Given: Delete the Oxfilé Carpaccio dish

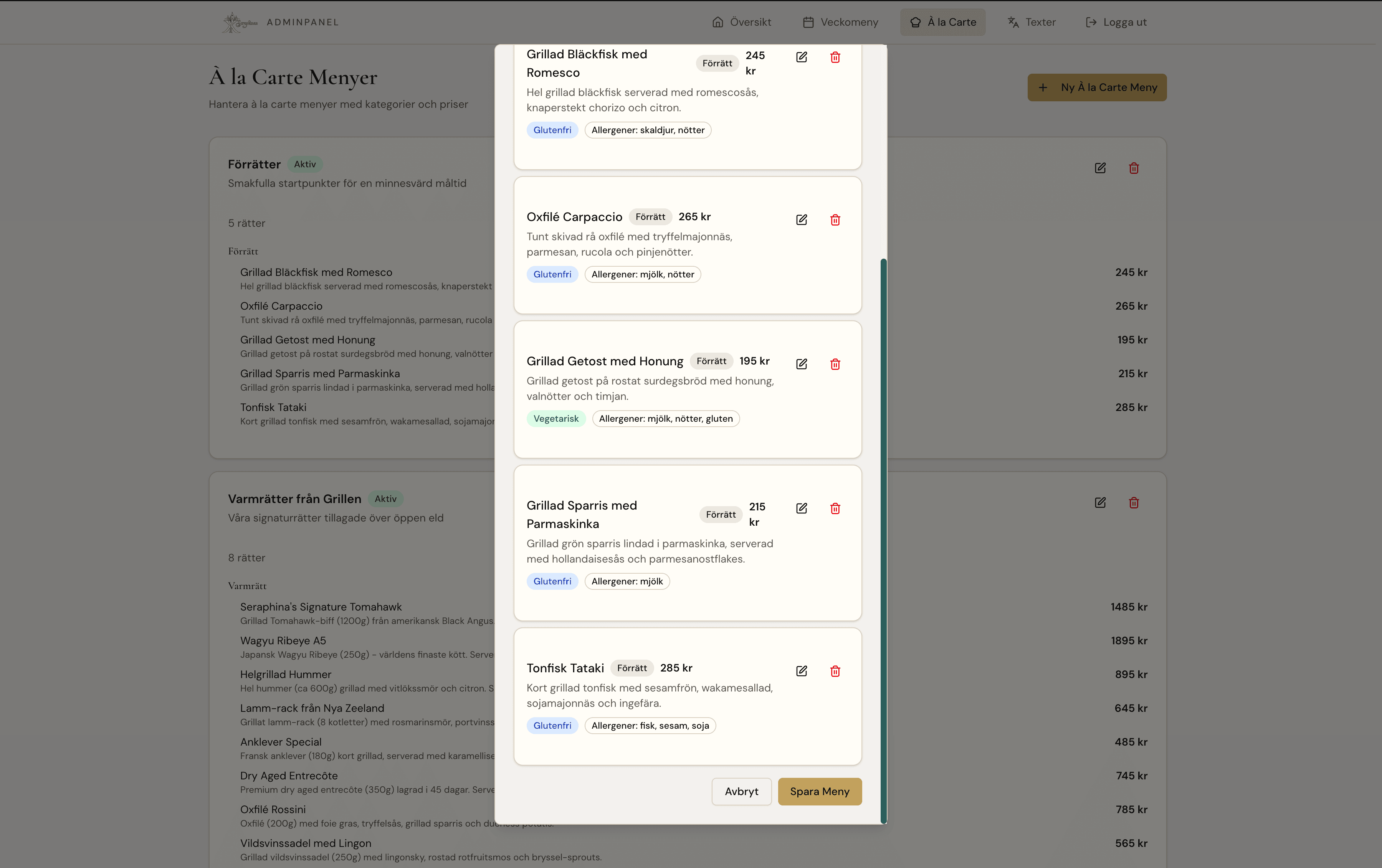Looking at the screenshot, I should point(835,220).
